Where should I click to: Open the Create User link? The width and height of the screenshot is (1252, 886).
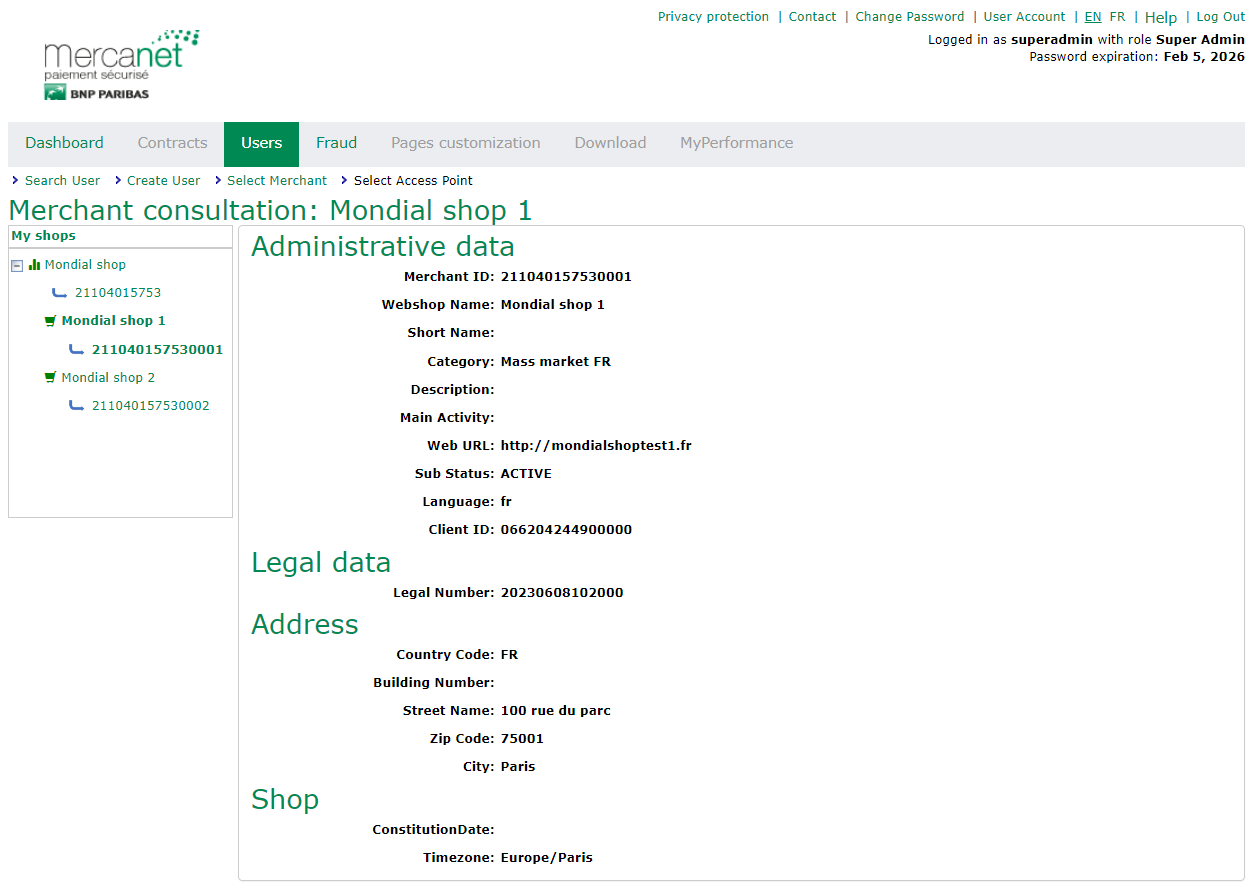pos(163,181)
